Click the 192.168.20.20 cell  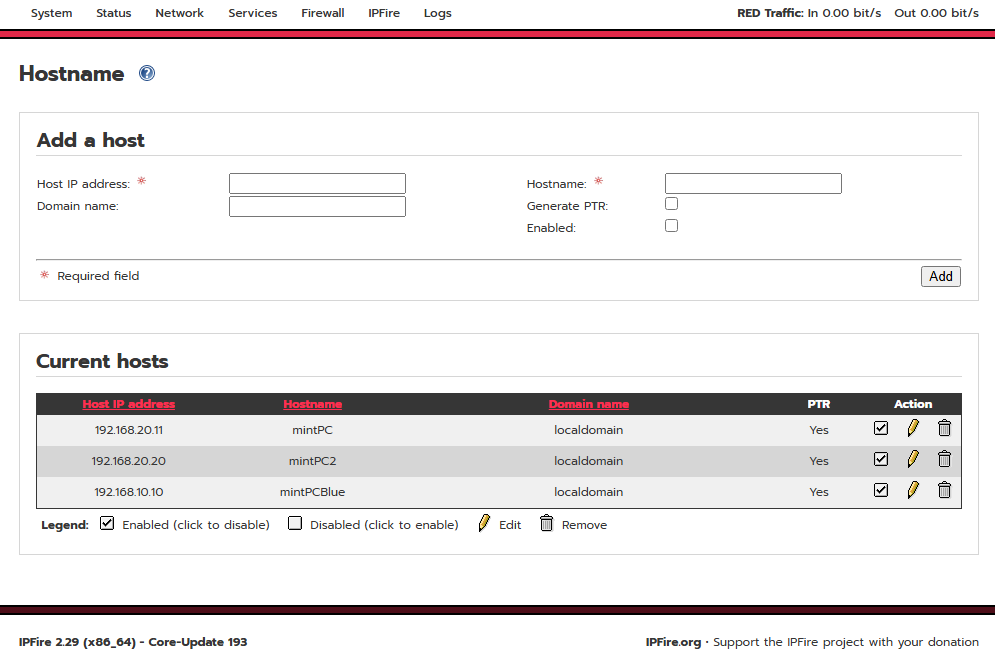coord(129,461)
